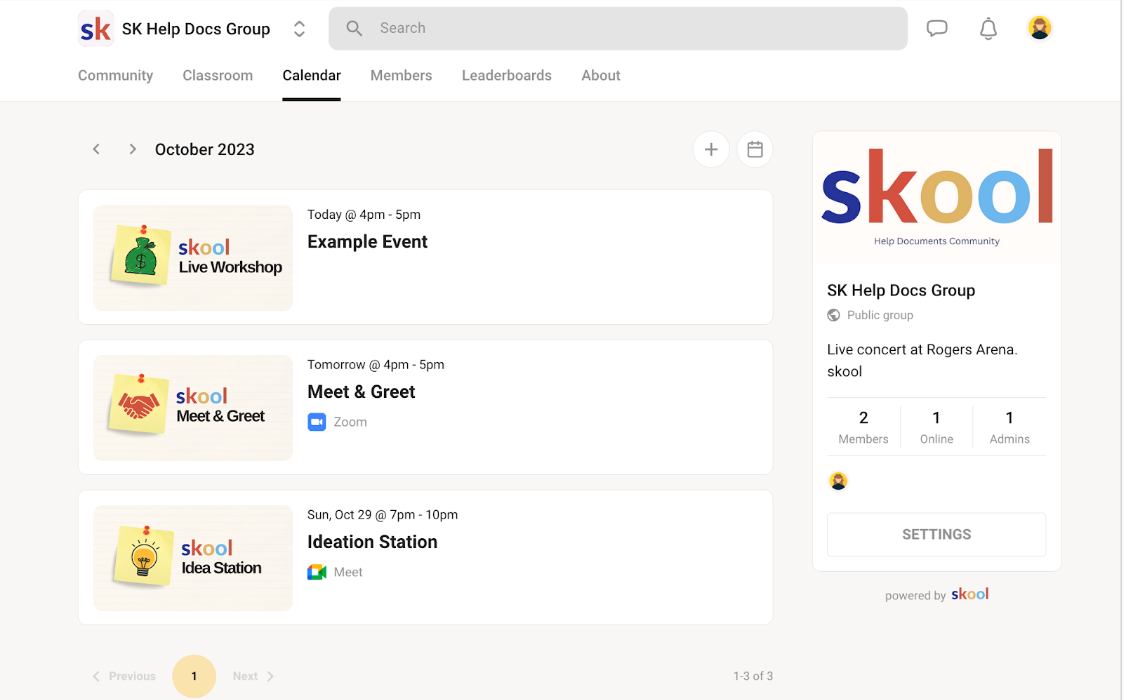
Task: Go to the Leaderboards tab
Action: point(506,75)
